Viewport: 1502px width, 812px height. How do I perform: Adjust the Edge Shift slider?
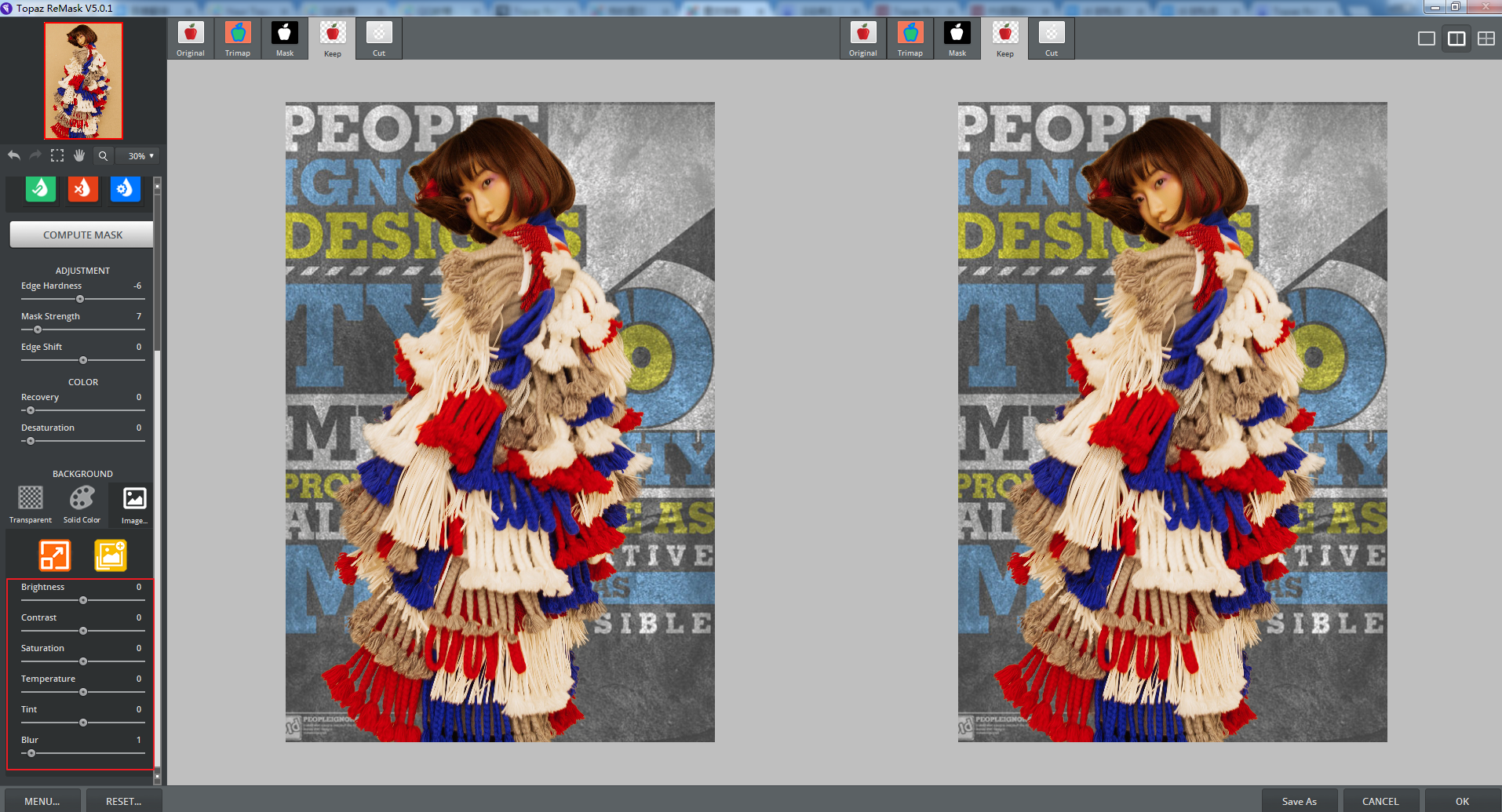[82, 360]
